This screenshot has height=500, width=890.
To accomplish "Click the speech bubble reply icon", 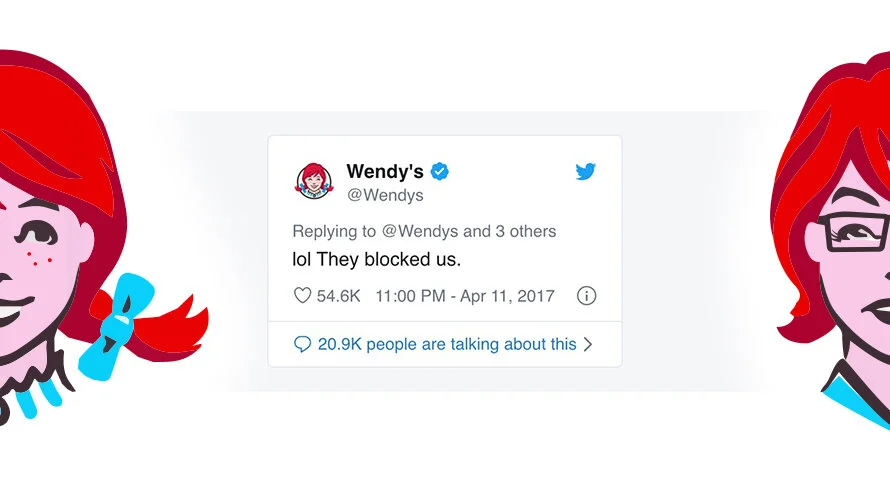I will pos(302,344).
